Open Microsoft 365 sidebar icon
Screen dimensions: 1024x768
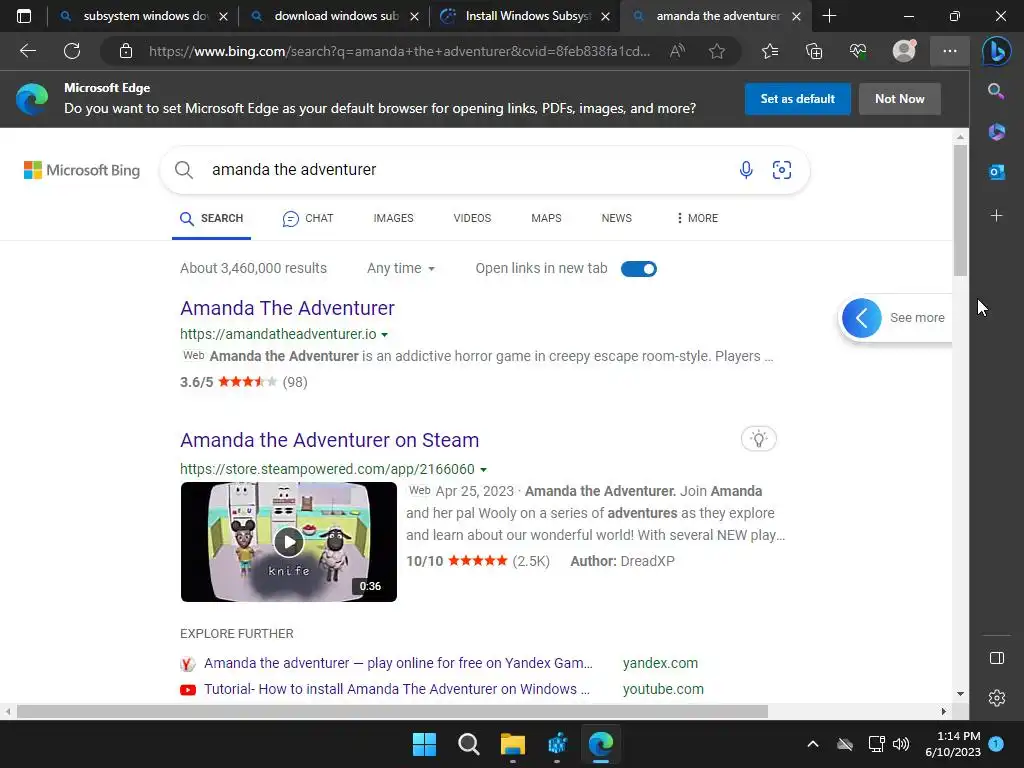(997, 131)
